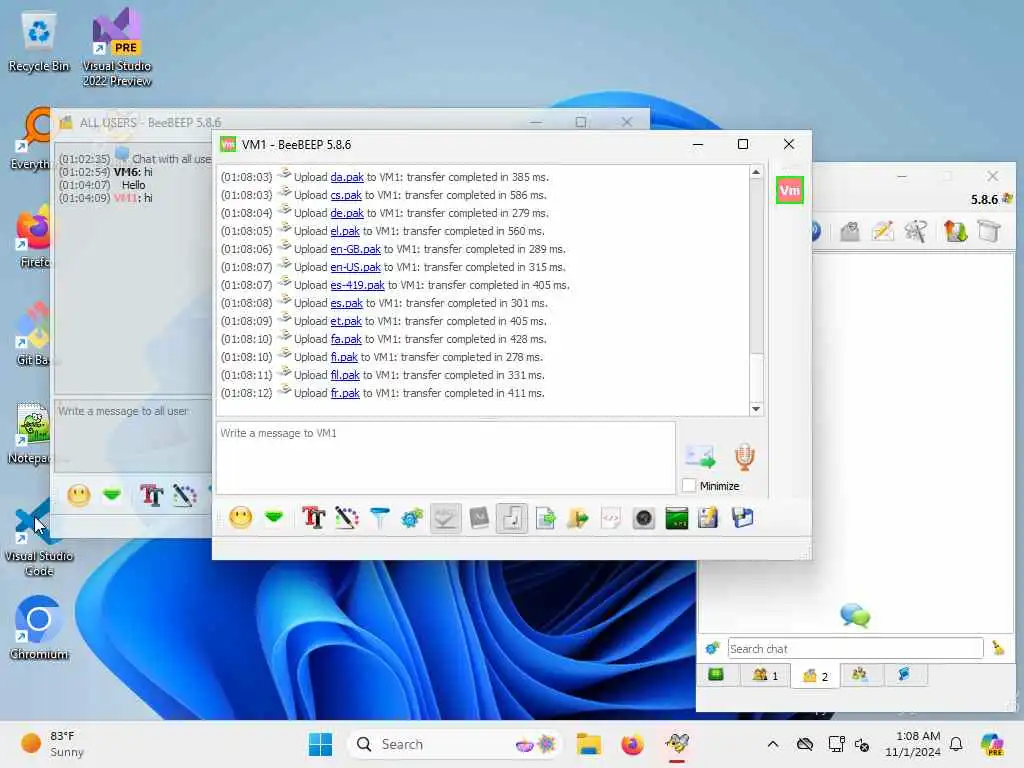1024x768 pixels.
Task: Click green down arrow in ALL USERS toolbar
Action: pos(112,494)
